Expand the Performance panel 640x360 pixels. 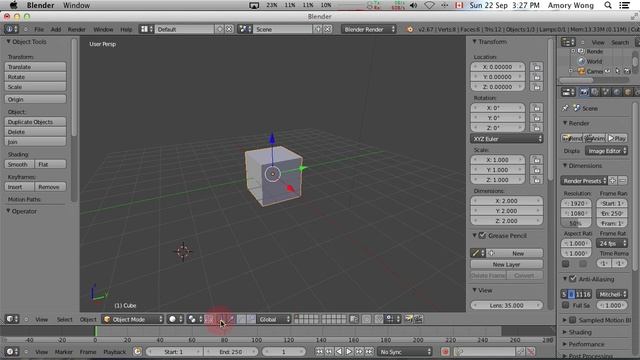(x=586, y=344)
